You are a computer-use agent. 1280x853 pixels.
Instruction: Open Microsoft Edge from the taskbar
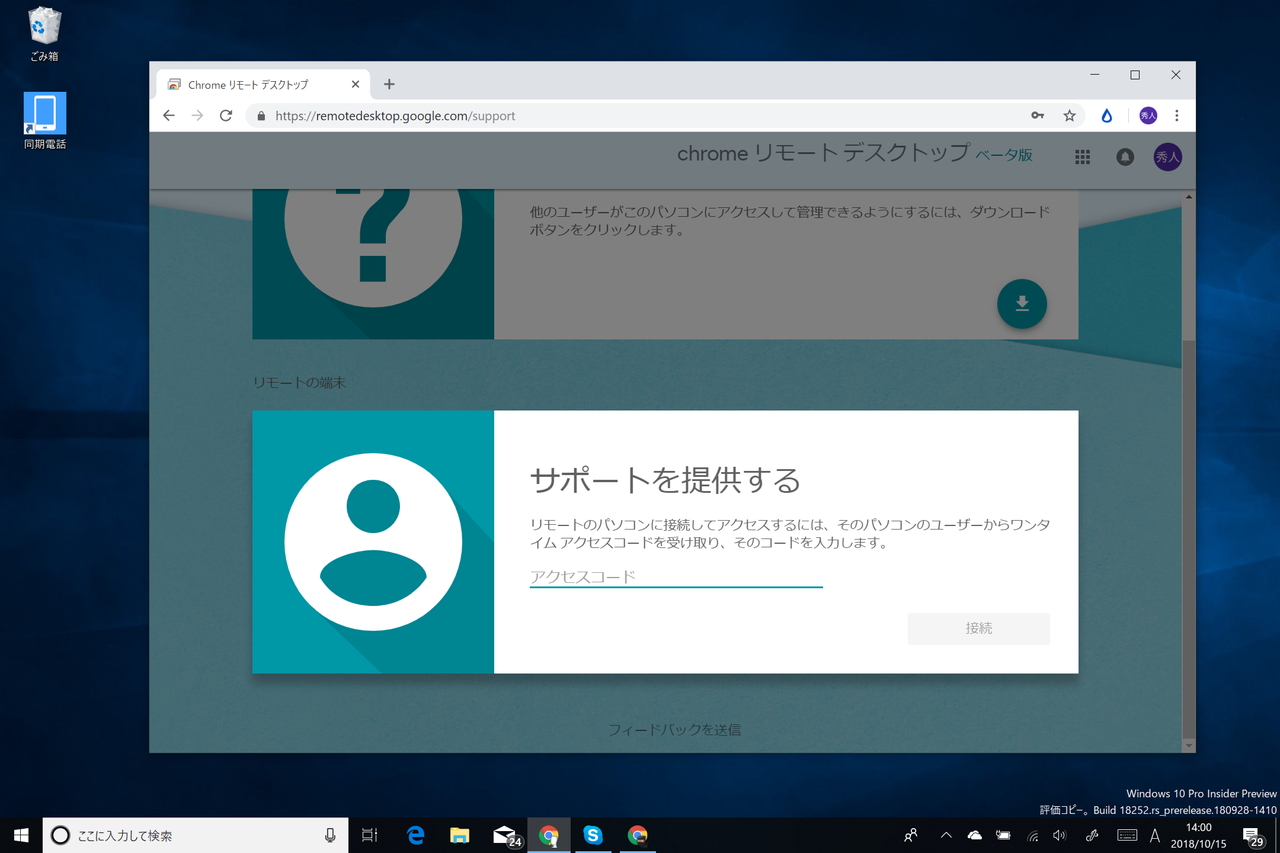[415, 835]
